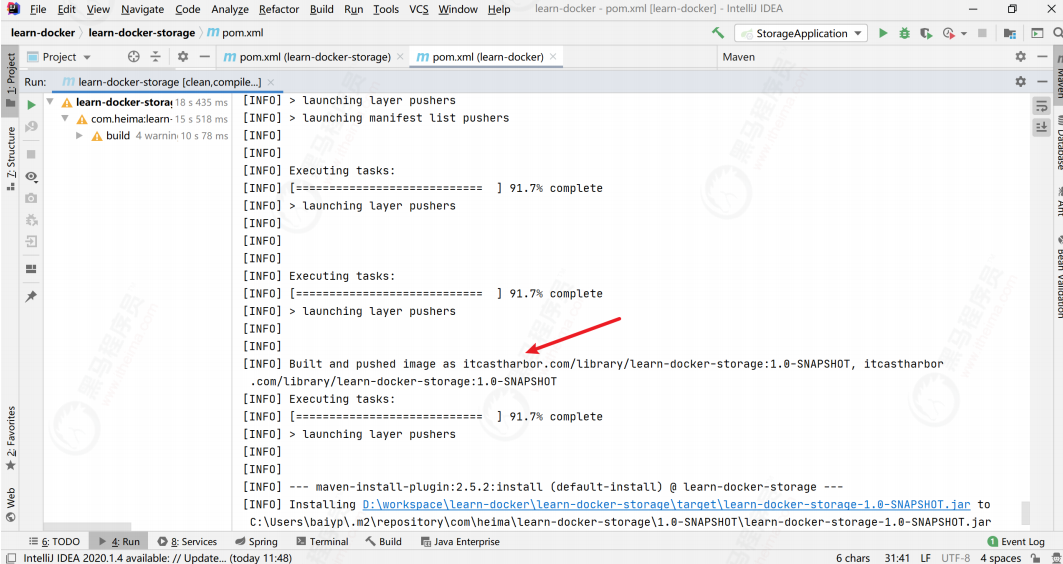
Task: Collapse the learn-docker-storage root build node
Action: click(50, 102)
